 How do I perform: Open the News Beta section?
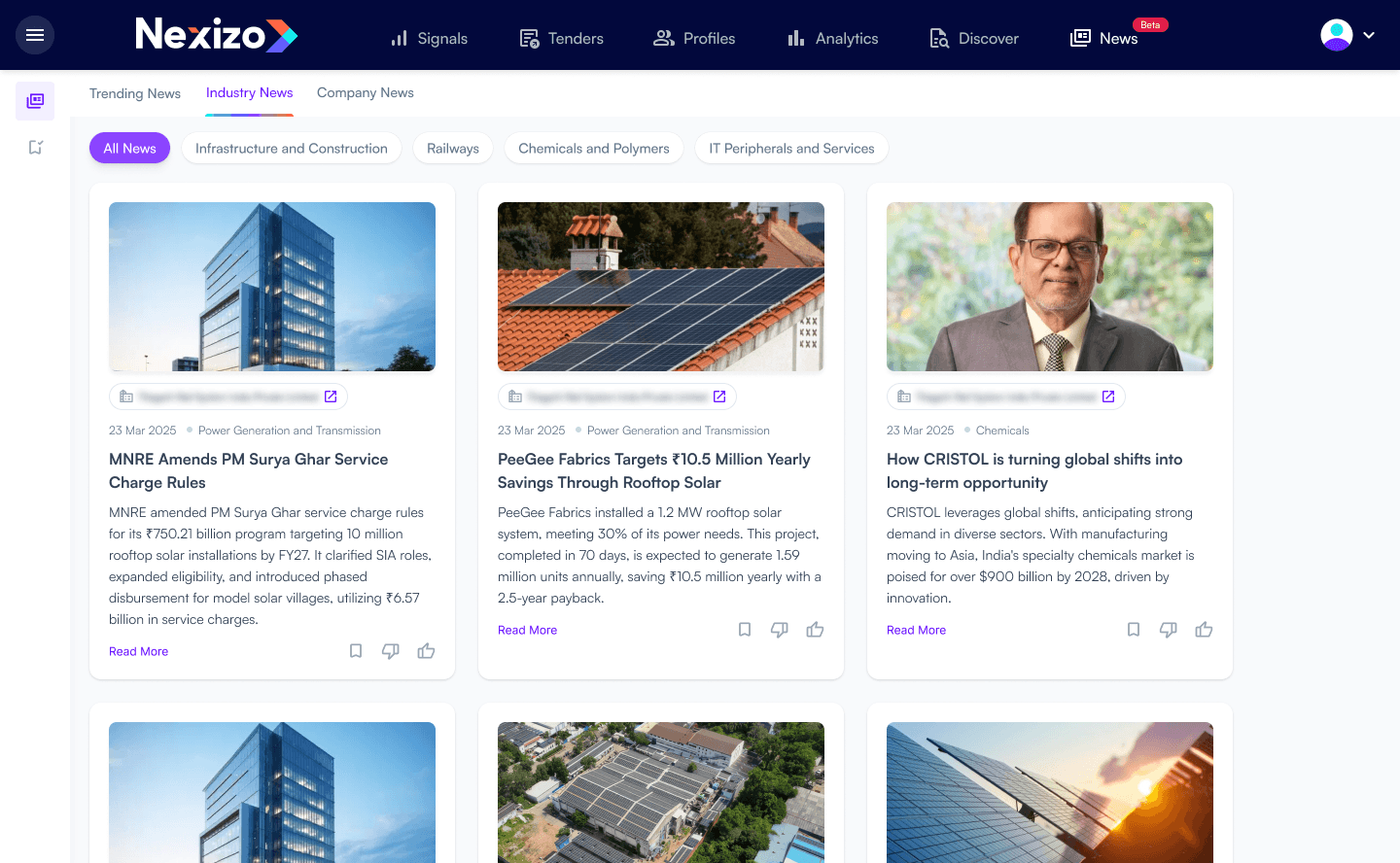[x=1118, y=36]
